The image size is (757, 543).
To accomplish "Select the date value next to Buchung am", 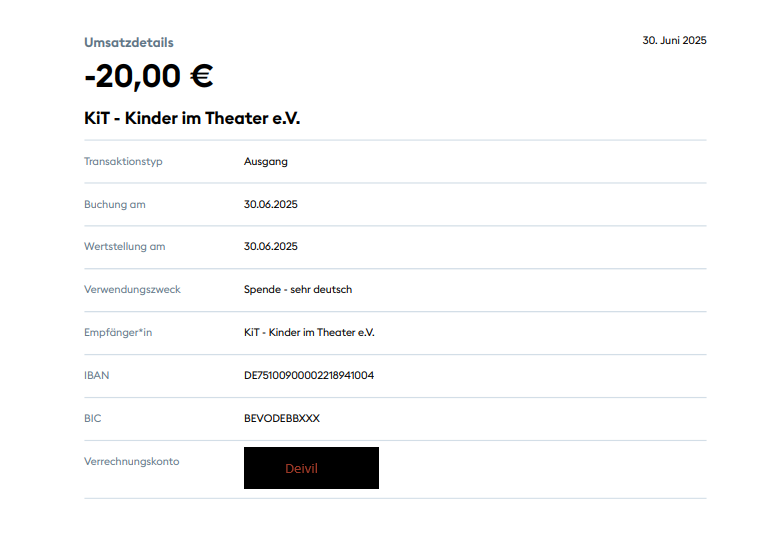I will click(271, 205).
